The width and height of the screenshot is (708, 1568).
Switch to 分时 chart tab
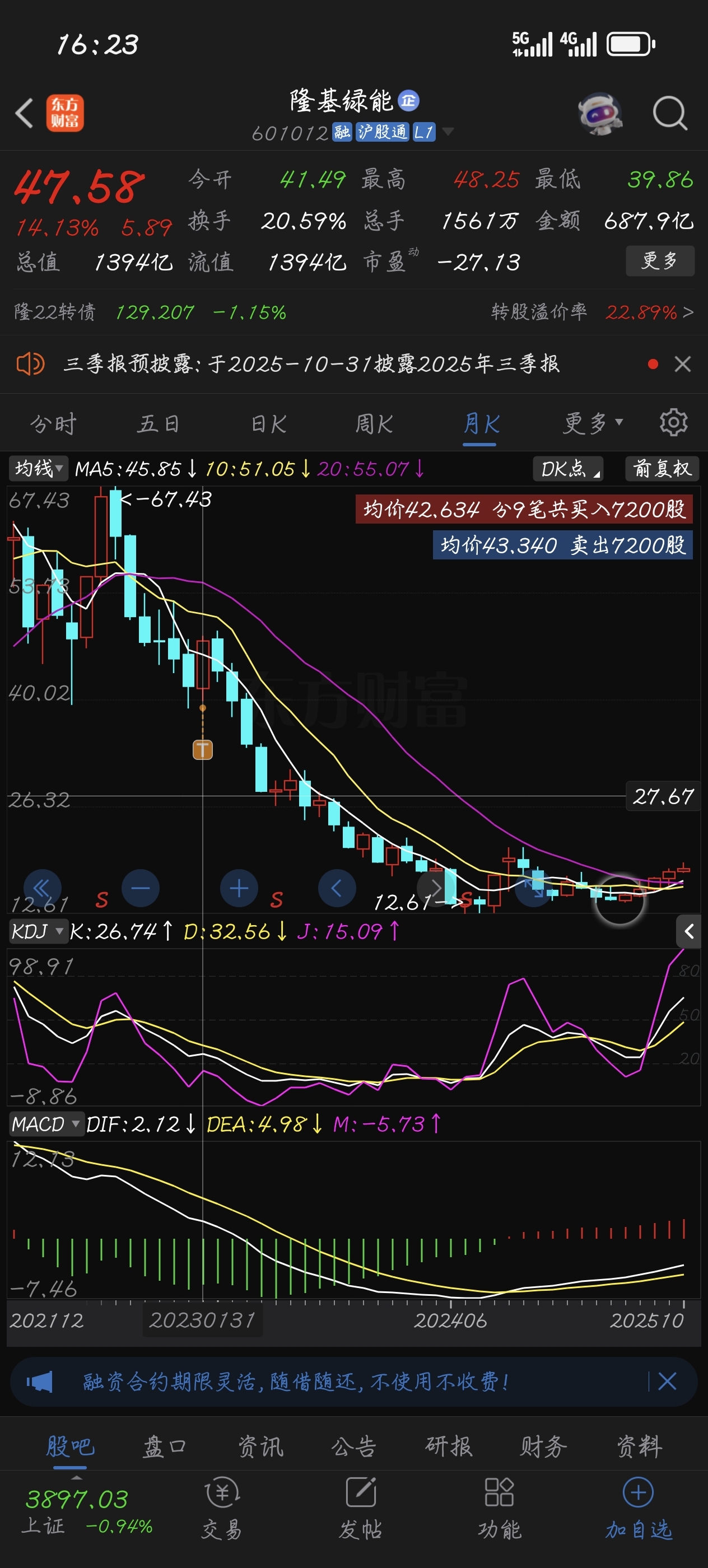tap(53, 423)
